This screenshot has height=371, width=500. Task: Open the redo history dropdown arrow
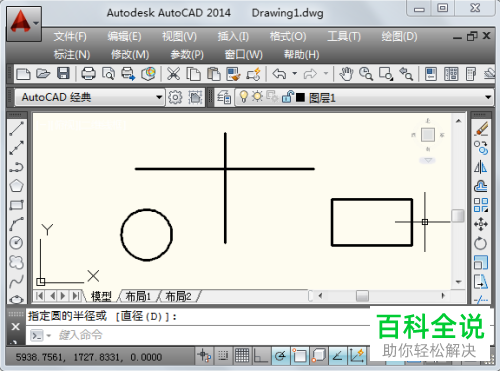326,73
